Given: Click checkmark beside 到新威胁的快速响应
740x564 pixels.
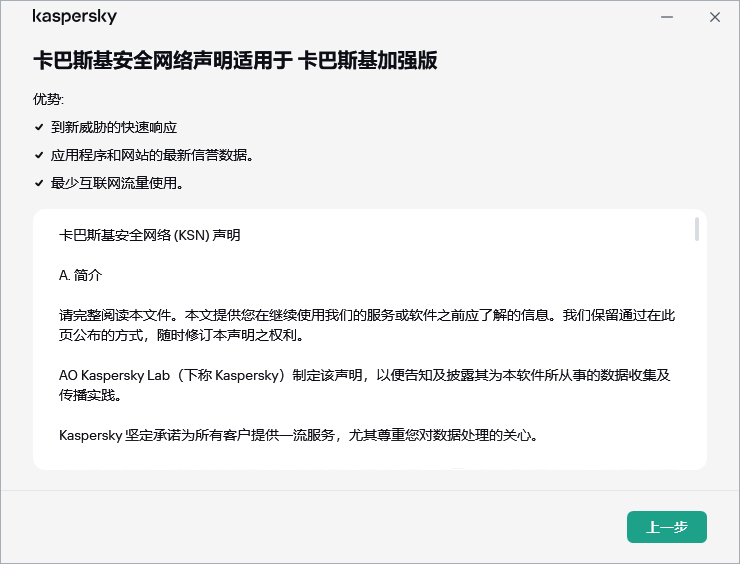Looking at the screenshot, I should click(38, 128).
